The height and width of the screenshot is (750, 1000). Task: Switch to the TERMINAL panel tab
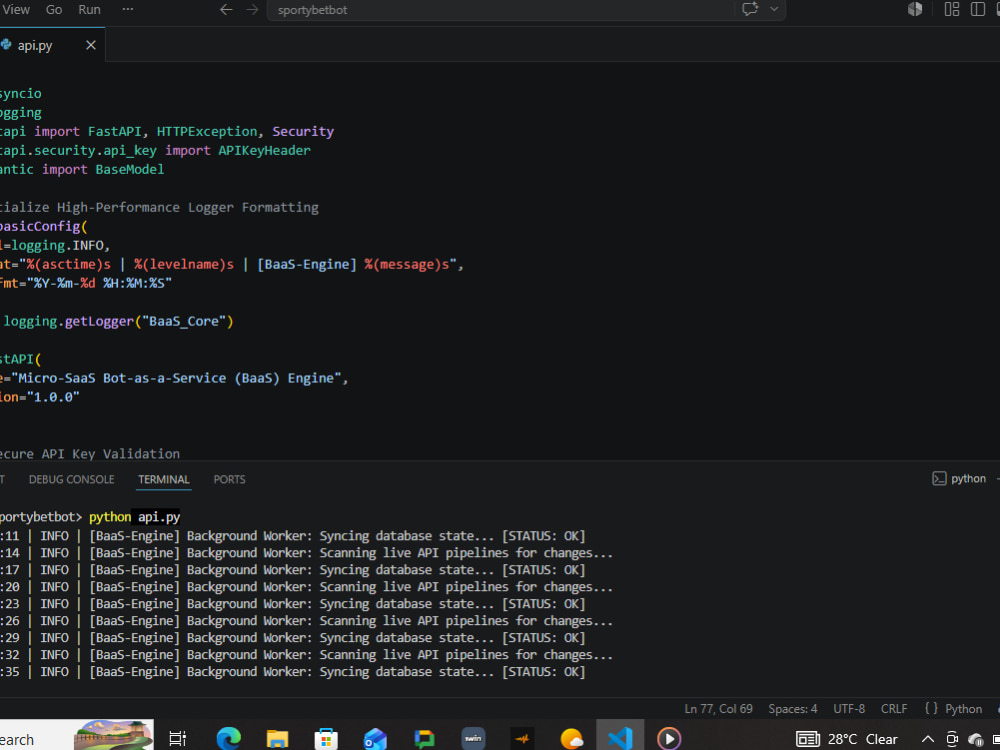(x=164, y=479)
